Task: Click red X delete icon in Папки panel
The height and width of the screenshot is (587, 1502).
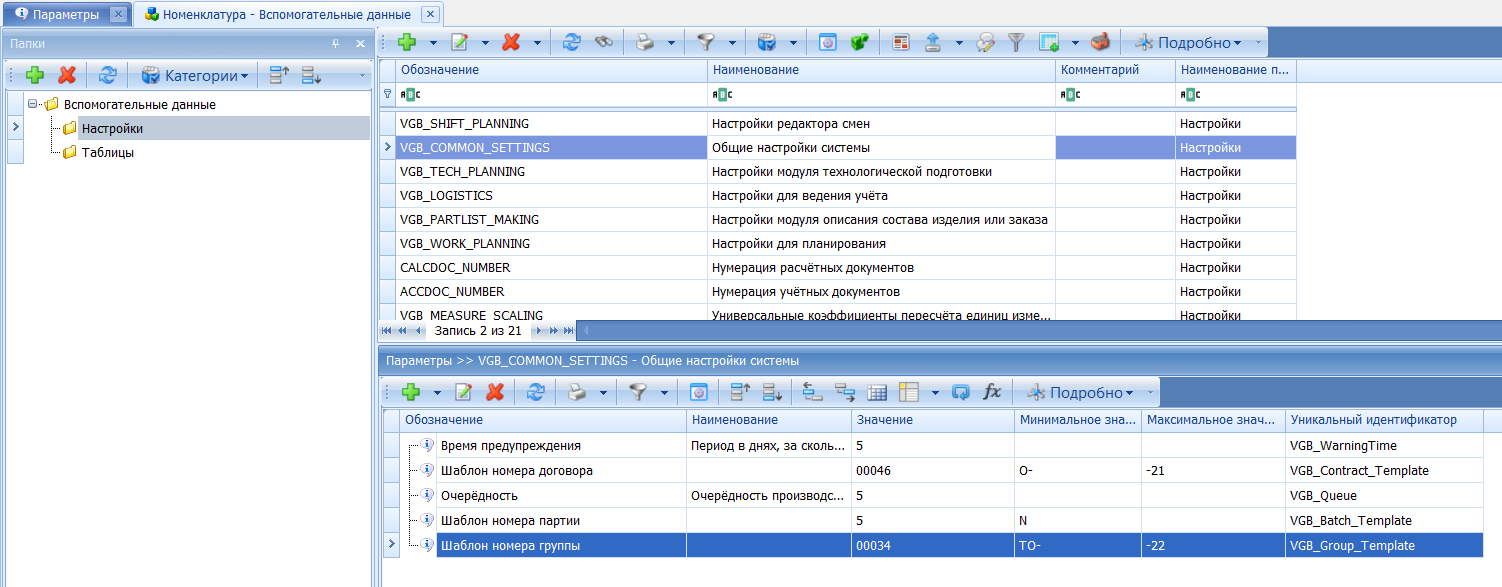Action: 67,76
